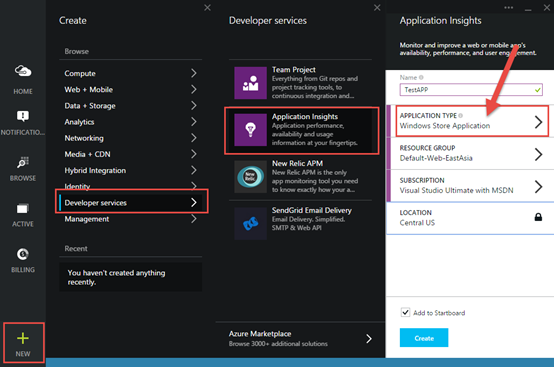Click the Name field containing TestAPP

click(471, 90)
